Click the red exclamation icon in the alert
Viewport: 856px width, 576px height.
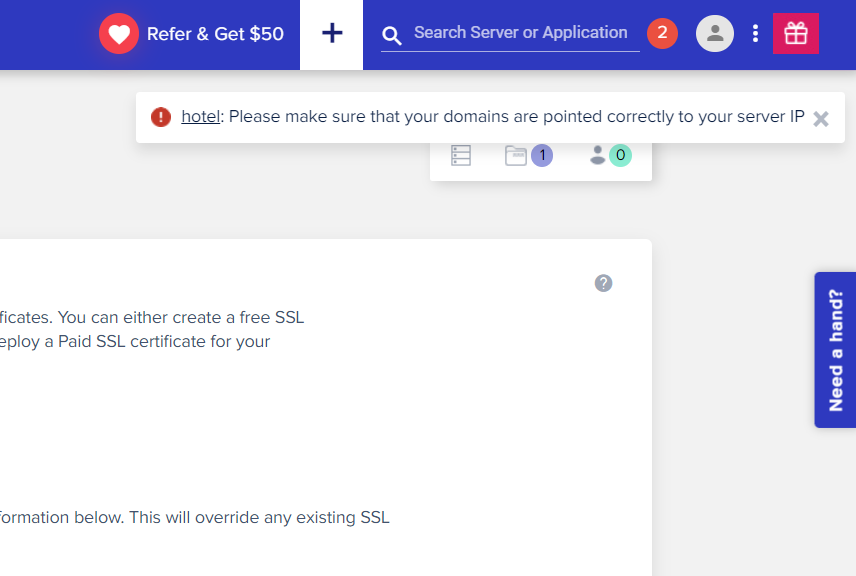click(x=161, y=117)
